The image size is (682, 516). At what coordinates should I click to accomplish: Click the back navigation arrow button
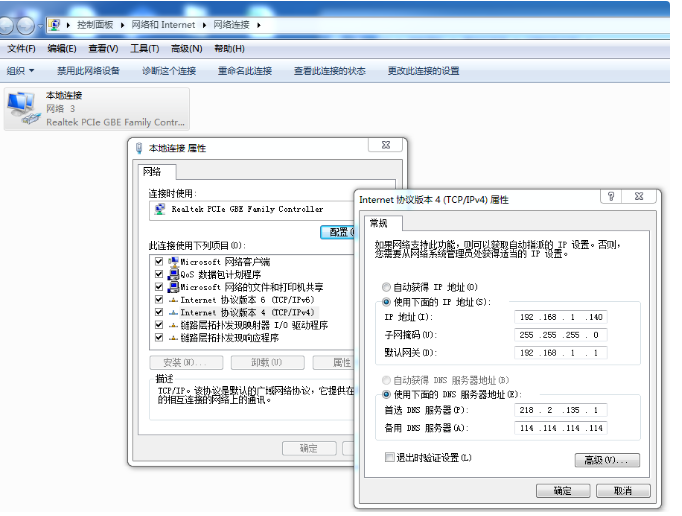point(12,24)
